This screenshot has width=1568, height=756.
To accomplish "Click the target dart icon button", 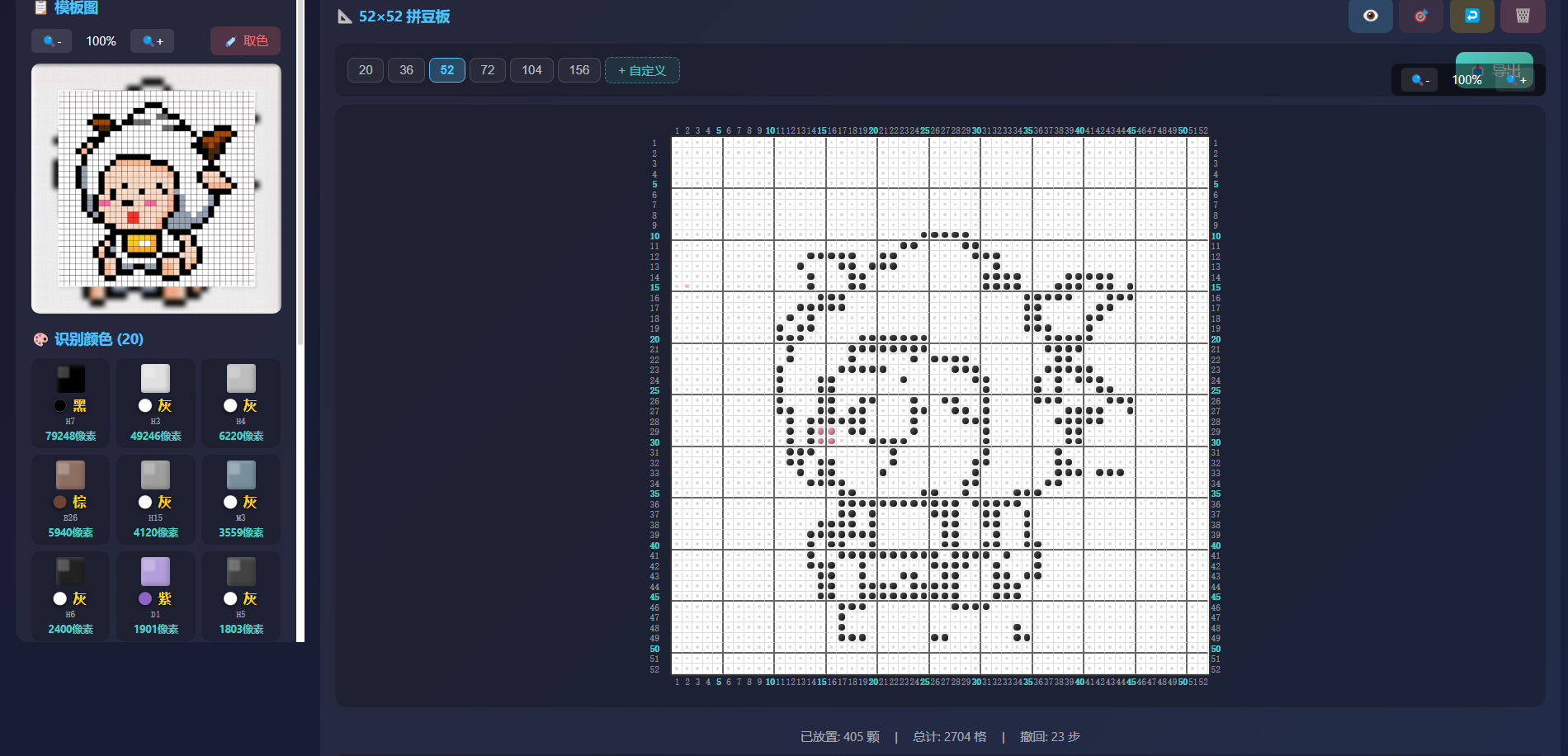I will (1420, 16).
